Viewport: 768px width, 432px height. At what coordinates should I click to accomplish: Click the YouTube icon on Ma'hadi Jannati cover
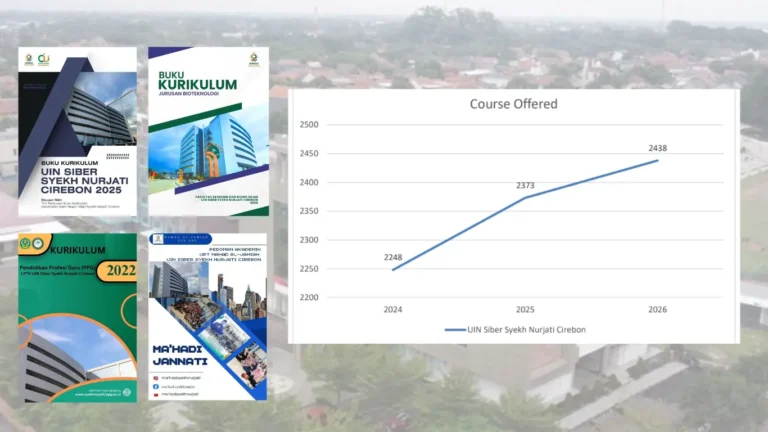coord(156,394)
